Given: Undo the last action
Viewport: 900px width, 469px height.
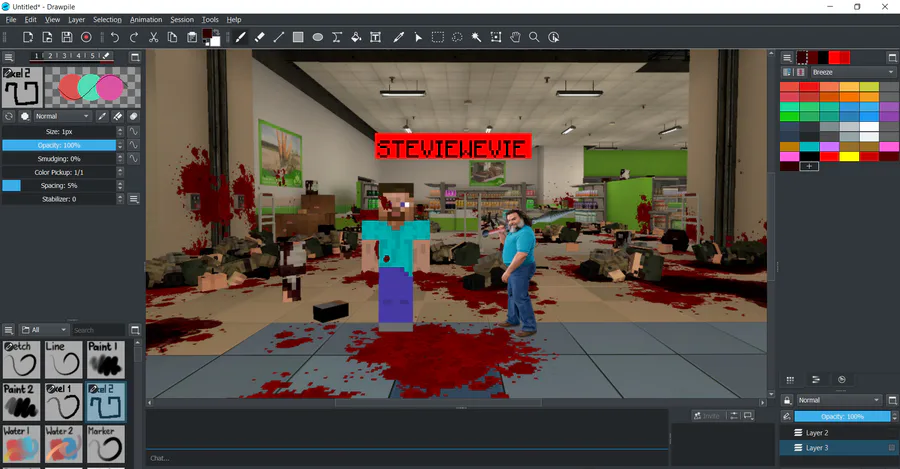Looking at the screenshot, I should coord(115,37).
